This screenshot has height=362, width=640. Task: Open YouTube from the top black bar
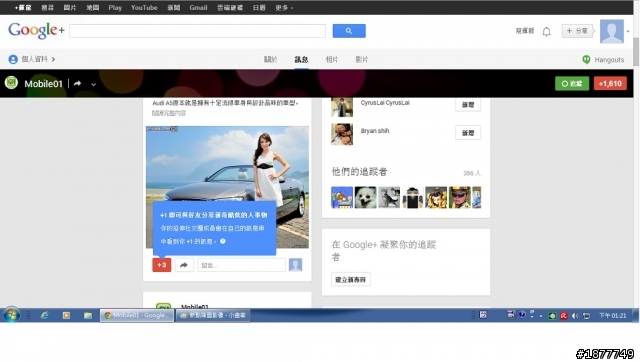144,8
